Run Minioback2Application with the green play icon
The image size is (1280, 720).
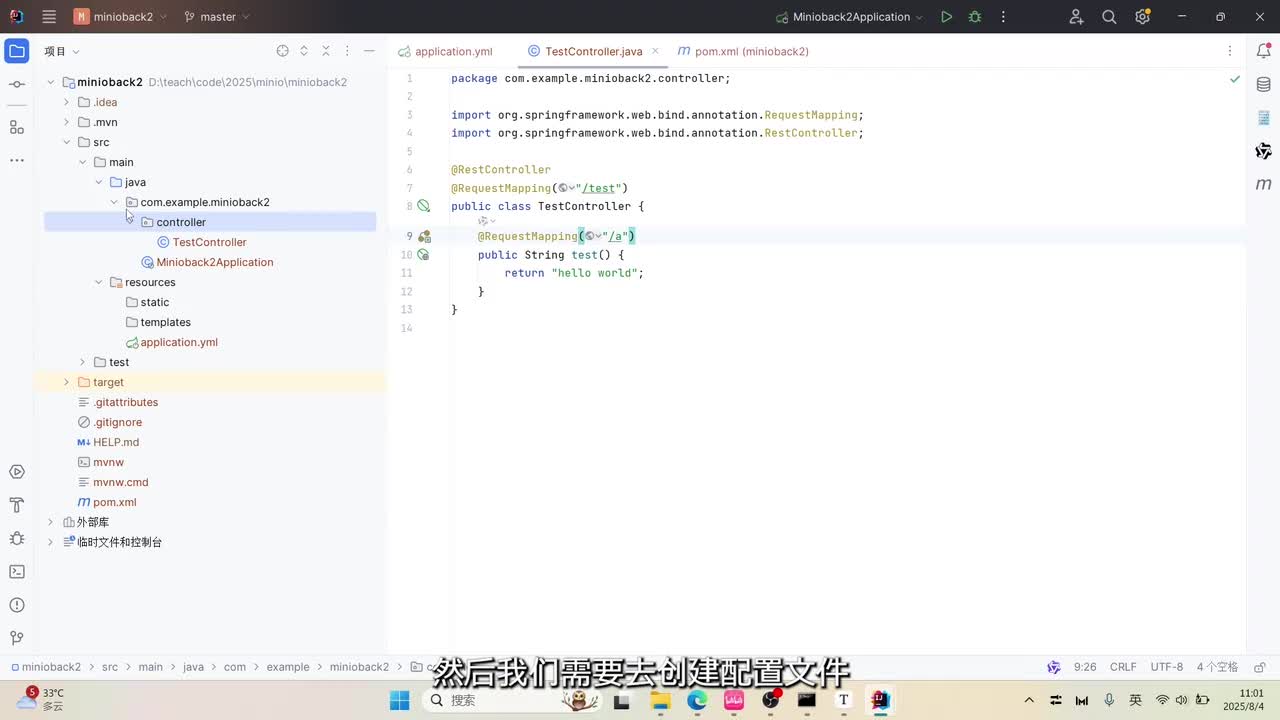(946, 17)
